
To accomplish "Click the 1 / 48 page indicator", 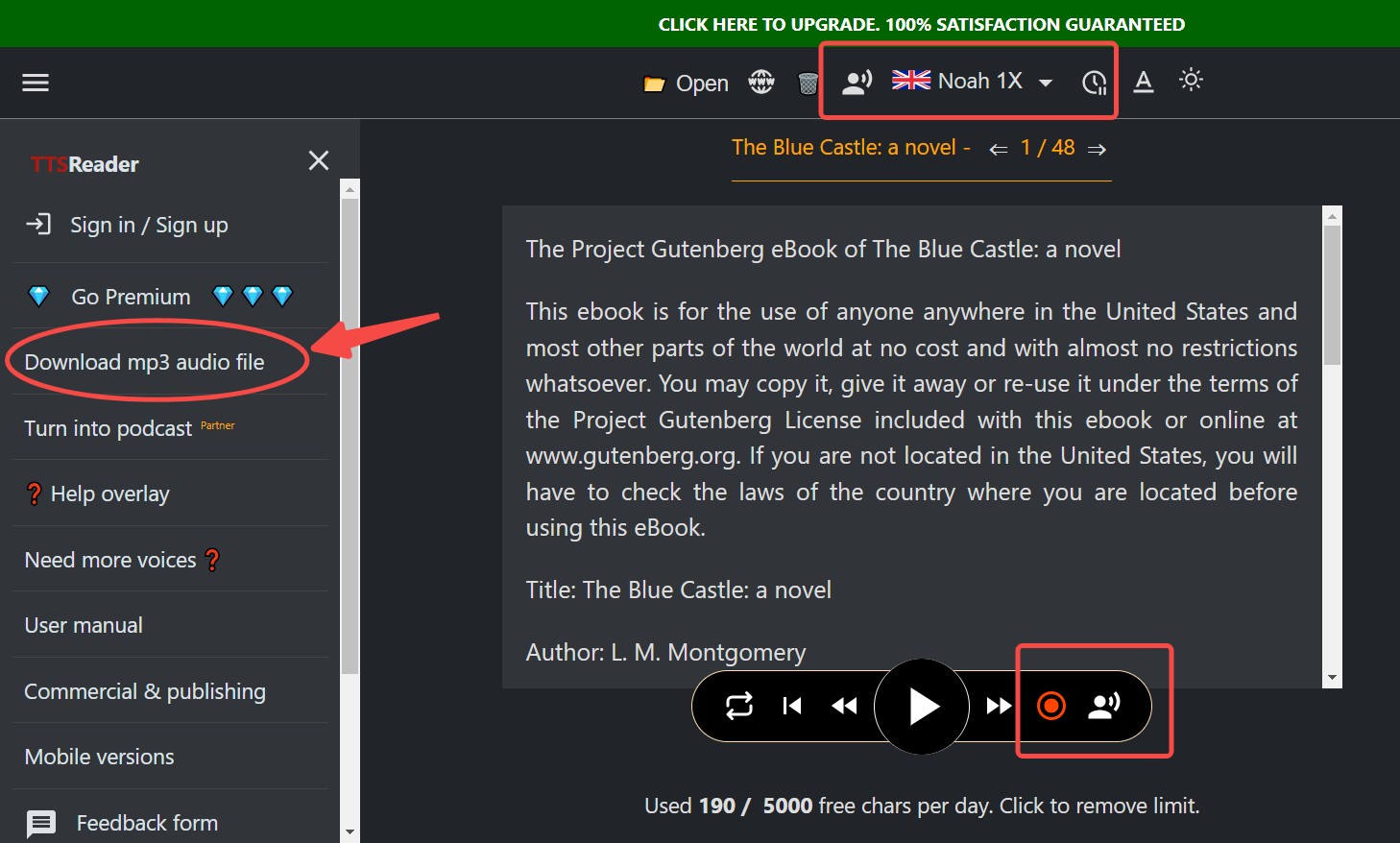I will coord(1048,147).
